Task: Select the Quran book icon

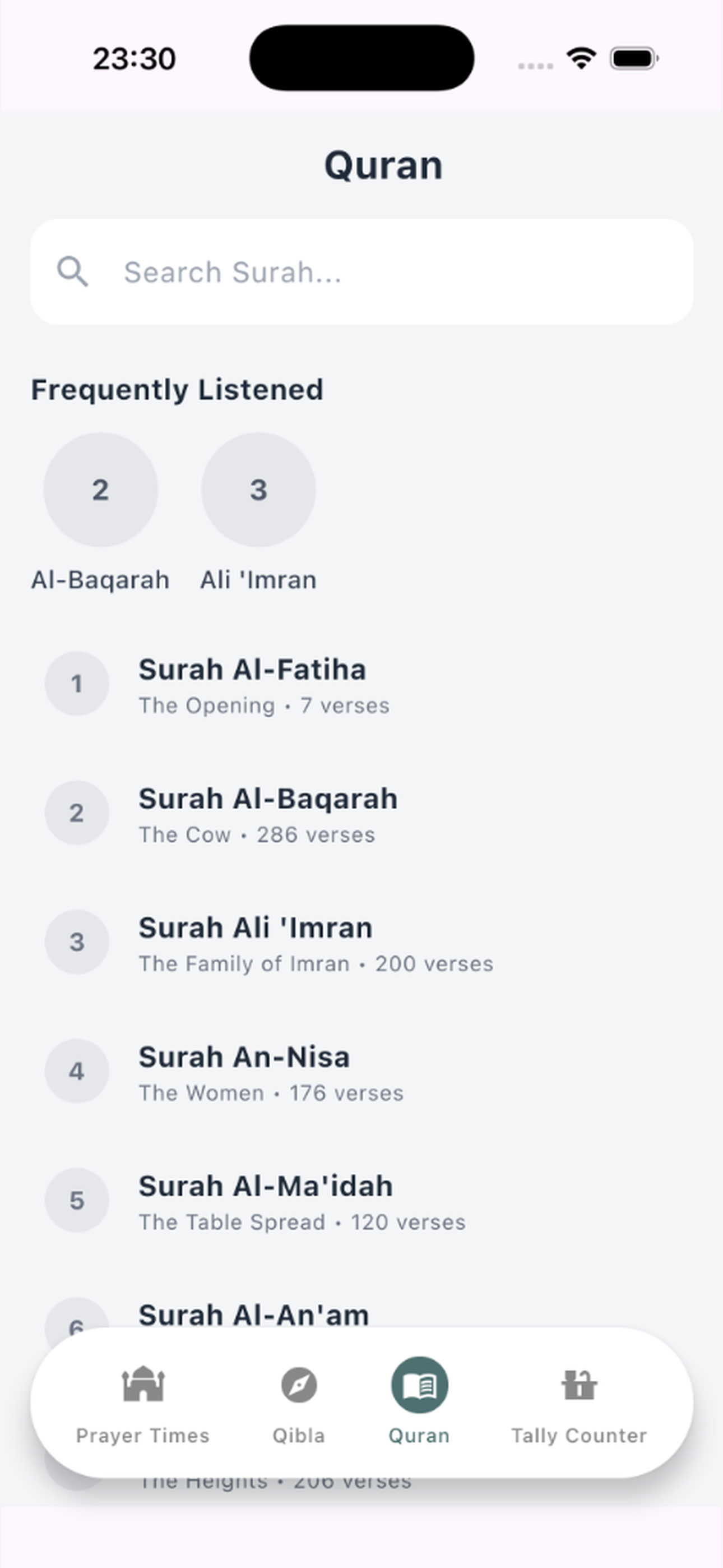Action: pos(419,1385)
